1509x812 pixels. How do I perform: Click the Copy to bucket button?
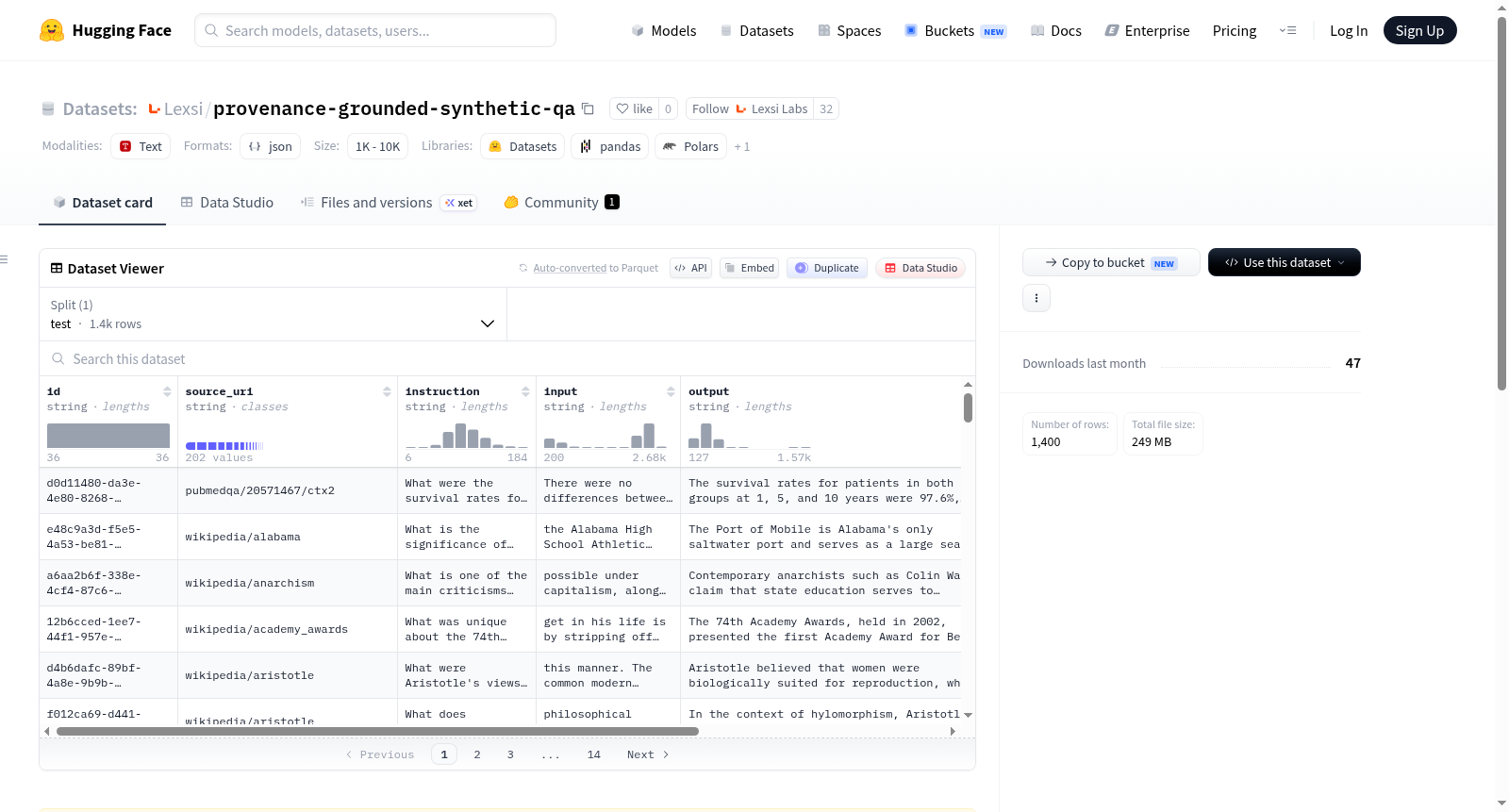point(1111,262)
